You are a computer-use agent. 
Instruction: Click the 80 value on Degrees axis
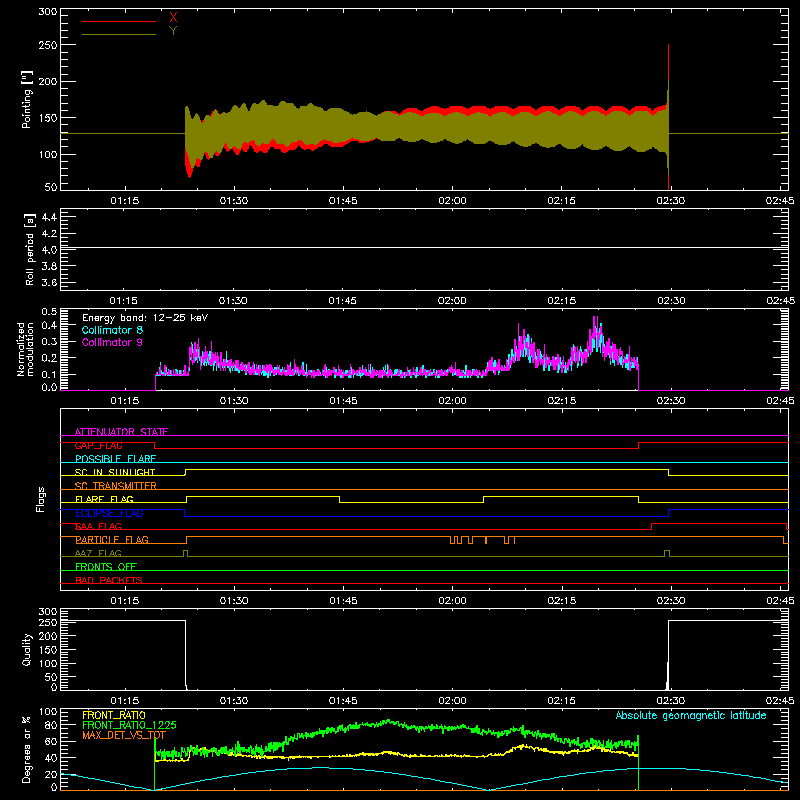coord(51,725)
